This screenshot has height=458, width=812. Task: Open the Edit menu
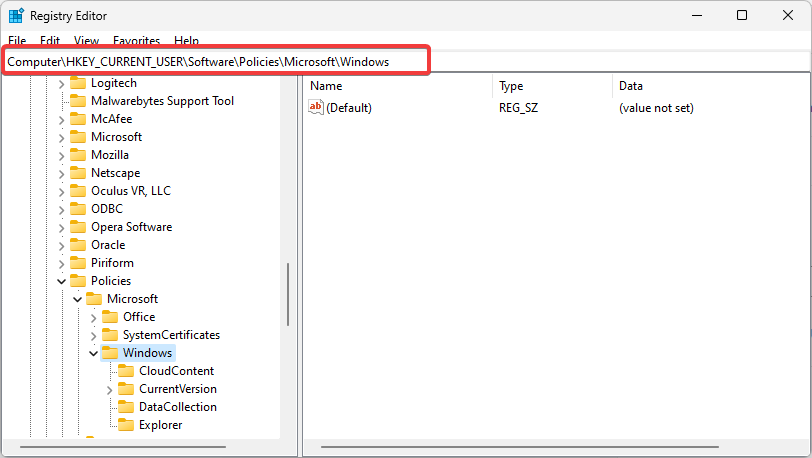click(x=50, y=40)
